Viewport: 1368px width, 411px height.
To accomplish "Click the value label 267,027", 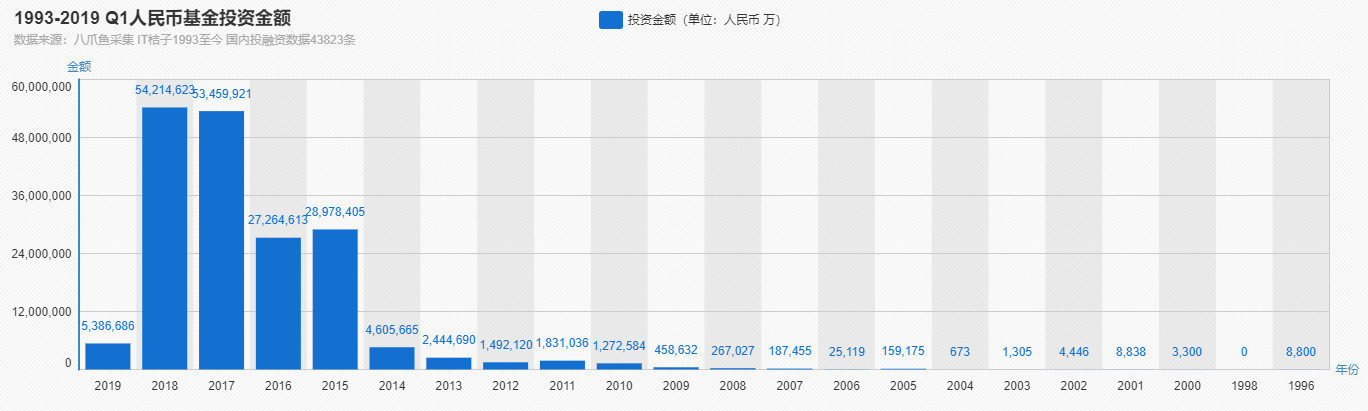I will pos(733,351).
